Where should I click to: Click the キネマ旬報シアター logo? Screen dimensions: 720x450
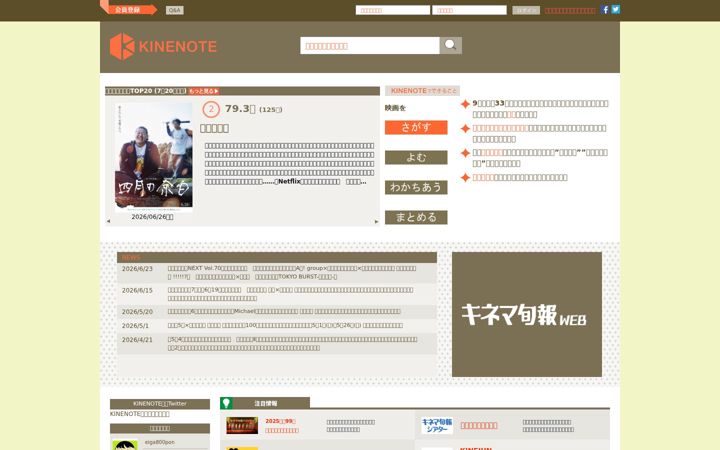[437, 425]
